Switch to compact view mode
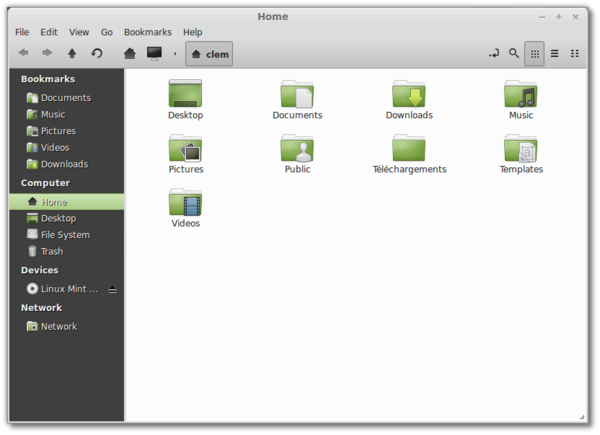This screenshot has width=600, height=435. 575,53
